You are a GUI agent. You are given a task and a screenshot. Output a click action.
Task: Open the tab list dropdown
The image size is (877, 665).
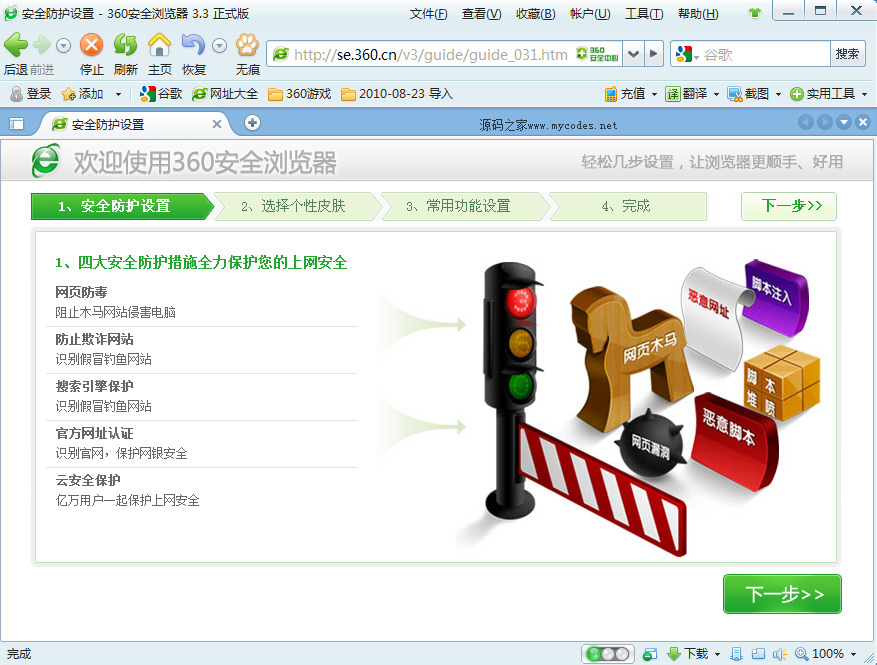tap(844, 122)
